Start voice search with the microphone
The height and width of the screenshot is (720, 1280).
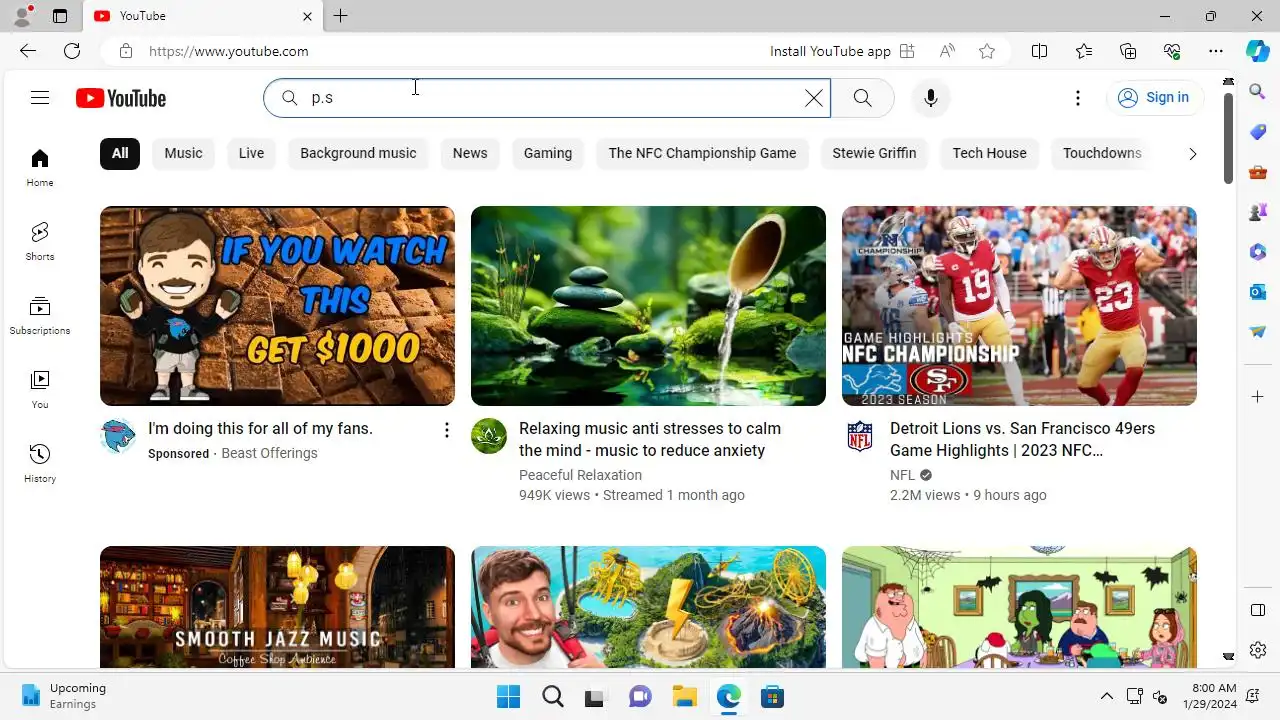(x=931, y=98)
